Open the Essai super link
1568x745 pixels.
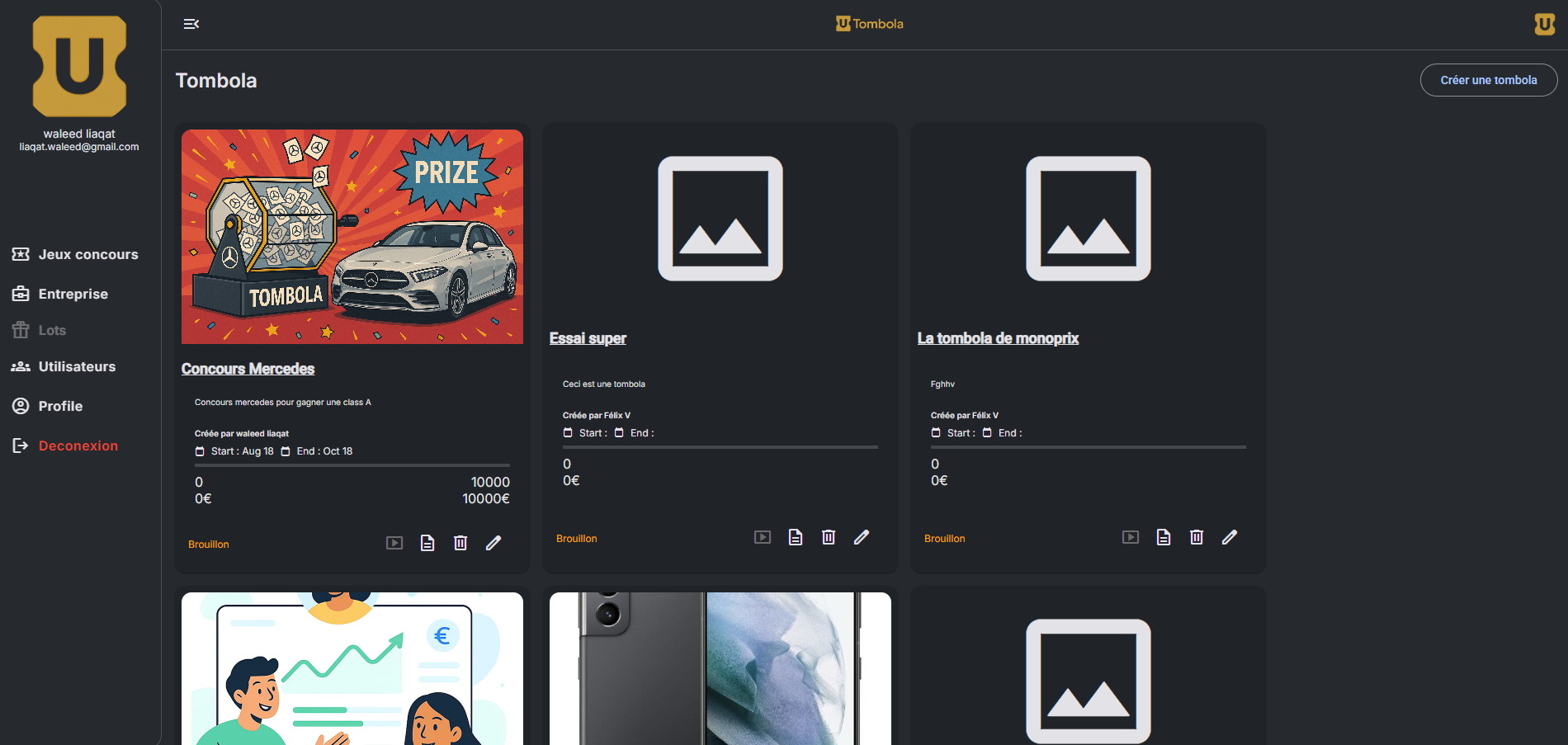click(588, 338)
